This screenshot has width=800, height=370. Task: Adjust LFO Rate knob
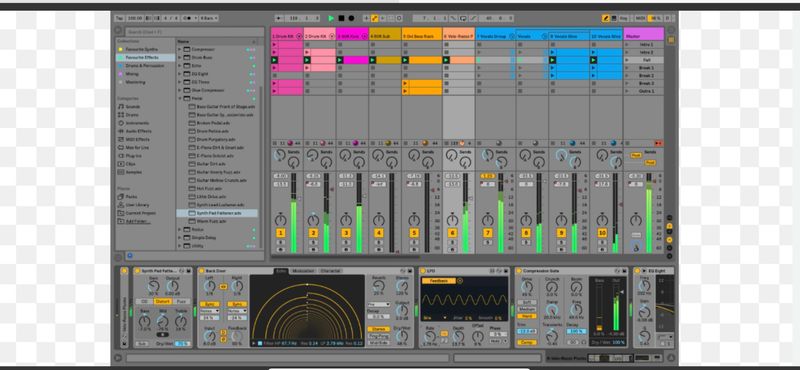(430, 336)
